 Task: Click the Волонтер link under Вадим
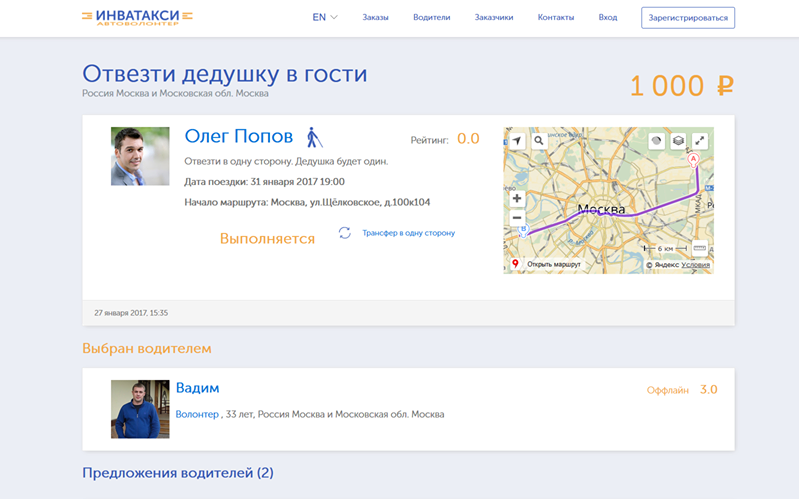197,414
